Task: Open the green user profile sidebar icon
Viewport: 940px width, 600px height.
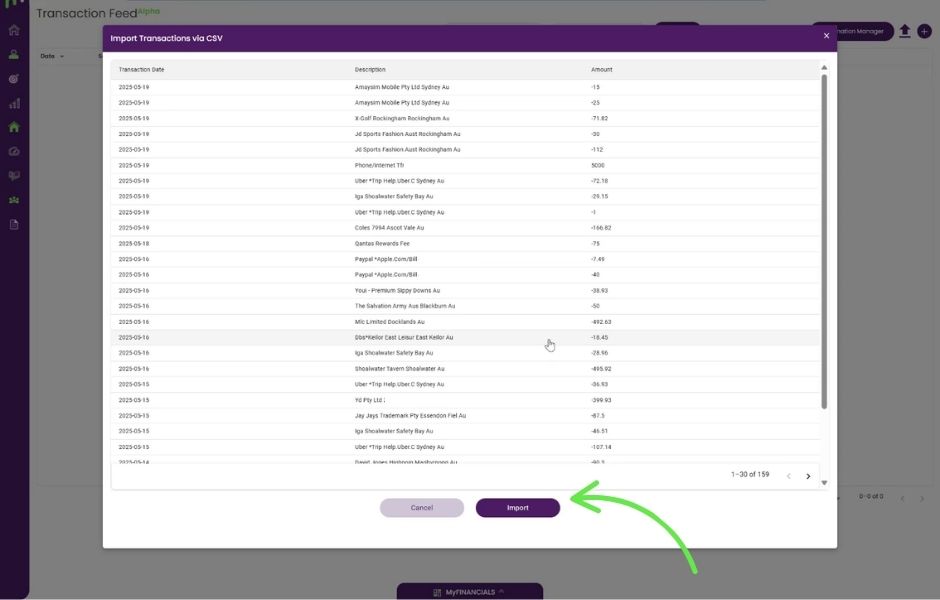Action: pos(14,55)
